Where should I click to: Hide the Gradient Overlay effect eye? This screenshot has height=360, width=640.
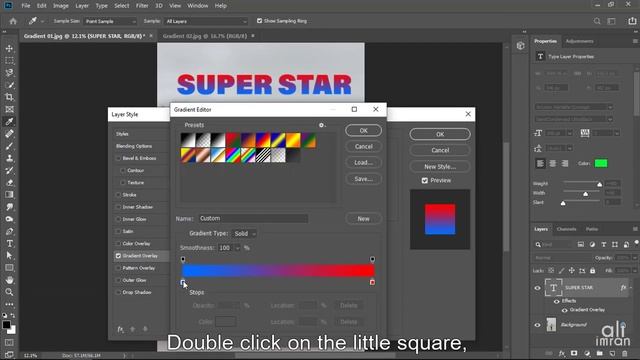tap(564, 310)
